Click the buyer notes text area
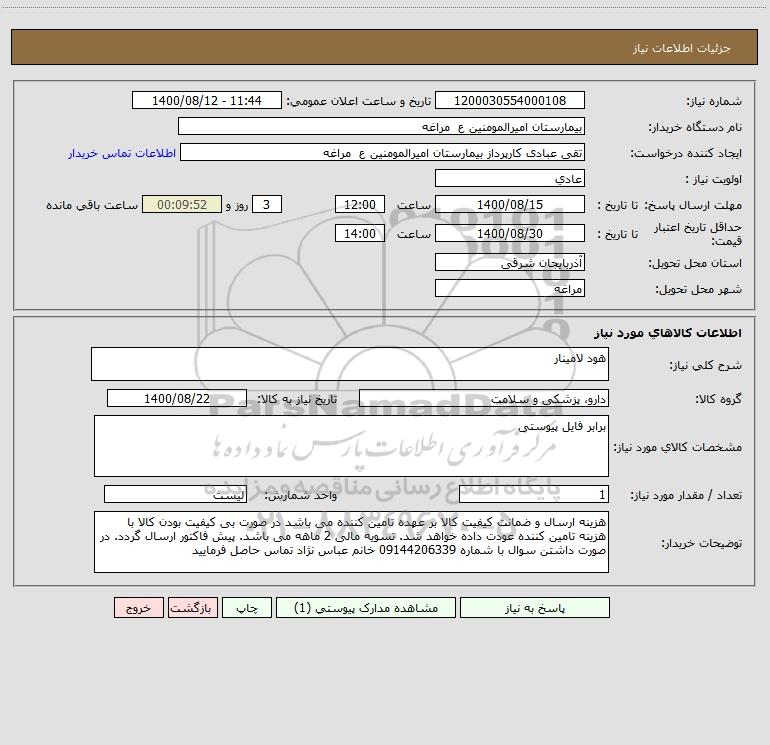The height and width of the screenshot is (745, 770). pyautogui.click(x=351, y=542)
